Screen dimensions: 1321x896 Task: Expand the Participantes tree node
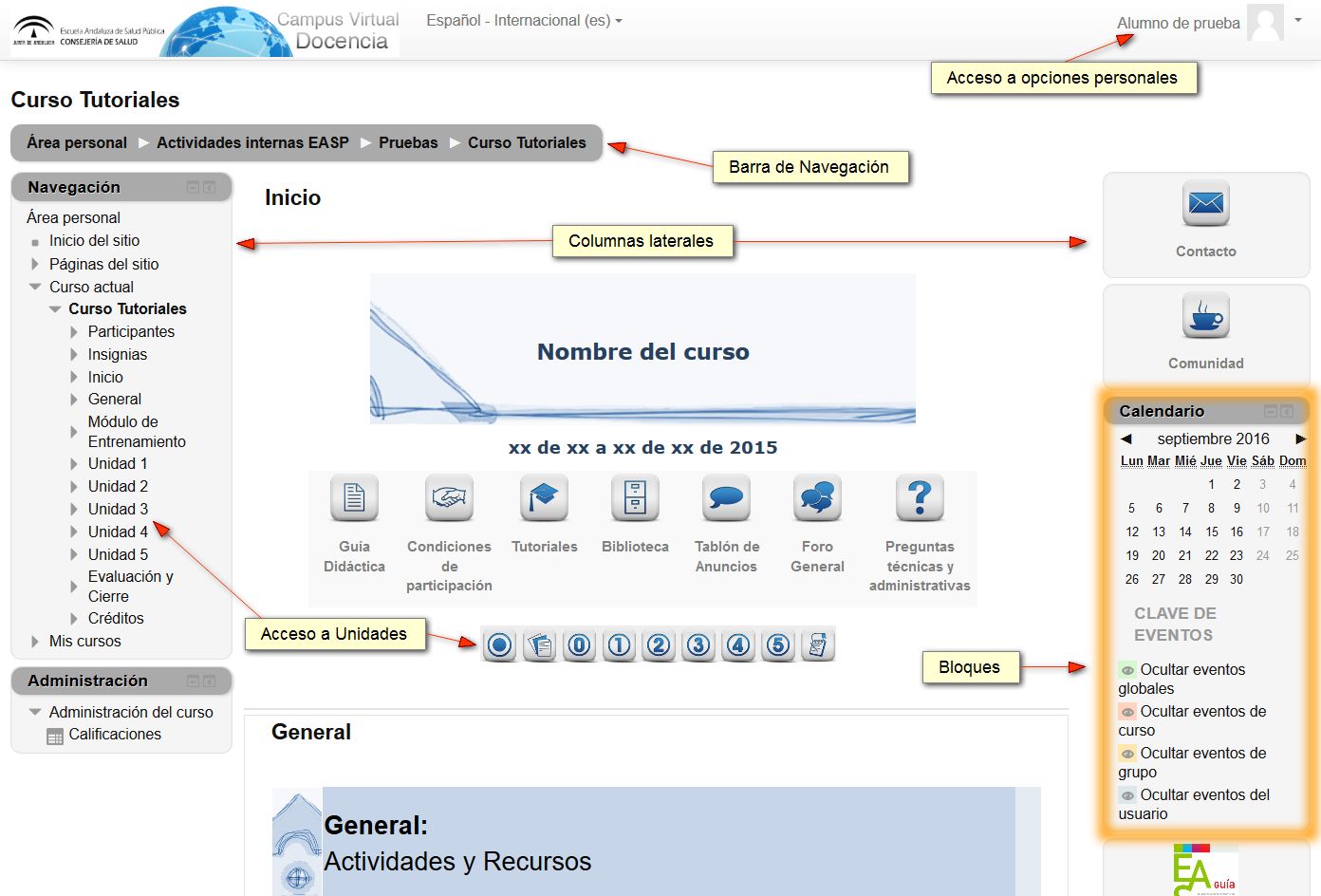75,332
